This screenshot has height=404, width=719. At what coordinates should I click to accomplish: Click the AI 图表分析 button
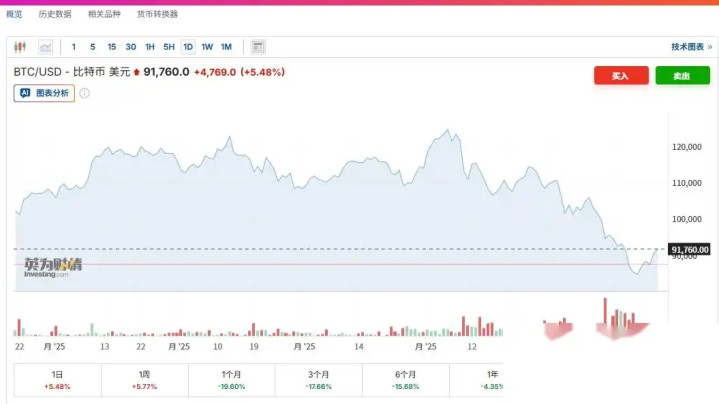(x=44, y=93)
